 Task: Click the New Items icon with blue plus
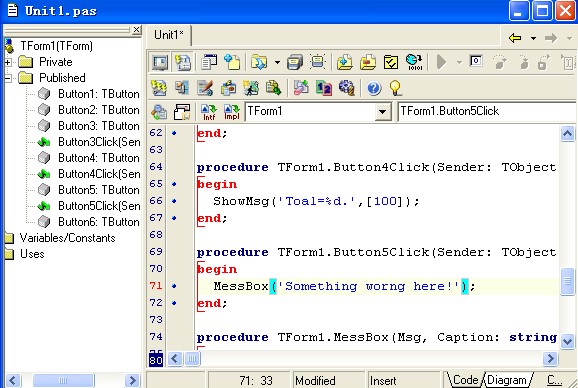coord(232,62)
